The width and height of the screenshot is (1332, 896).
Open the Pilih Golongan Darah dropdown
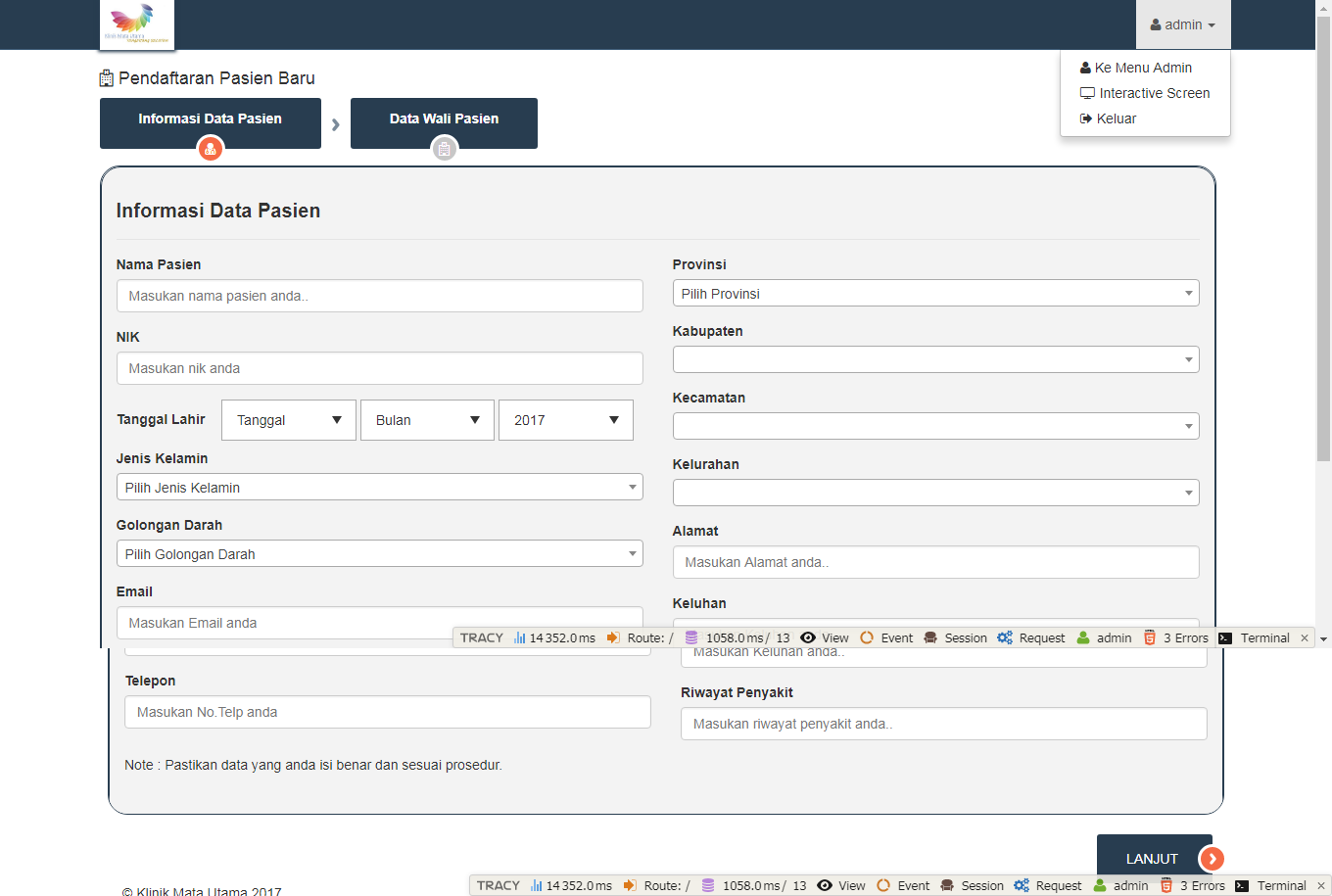[x=379, y=554]
